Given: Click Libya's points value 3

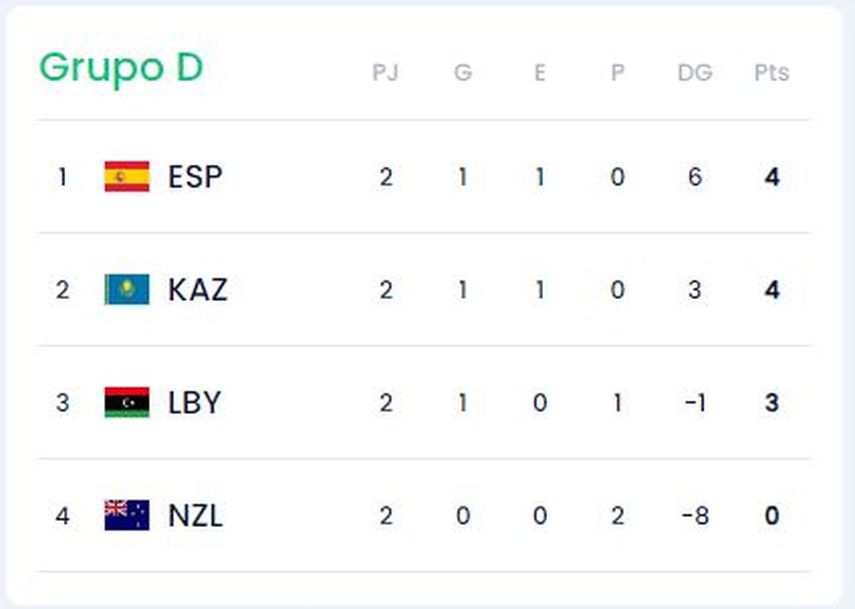Looking at the screenshot, I should (771, 403).
